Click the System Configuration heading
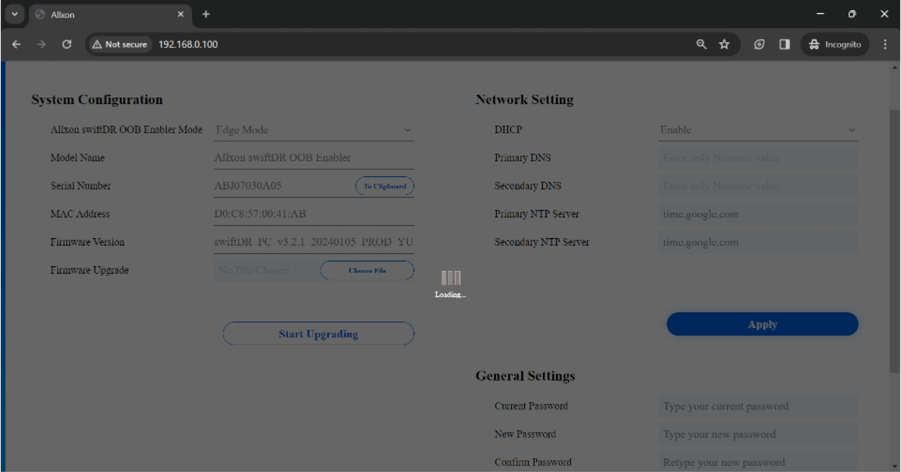 [x=97, y=99]
